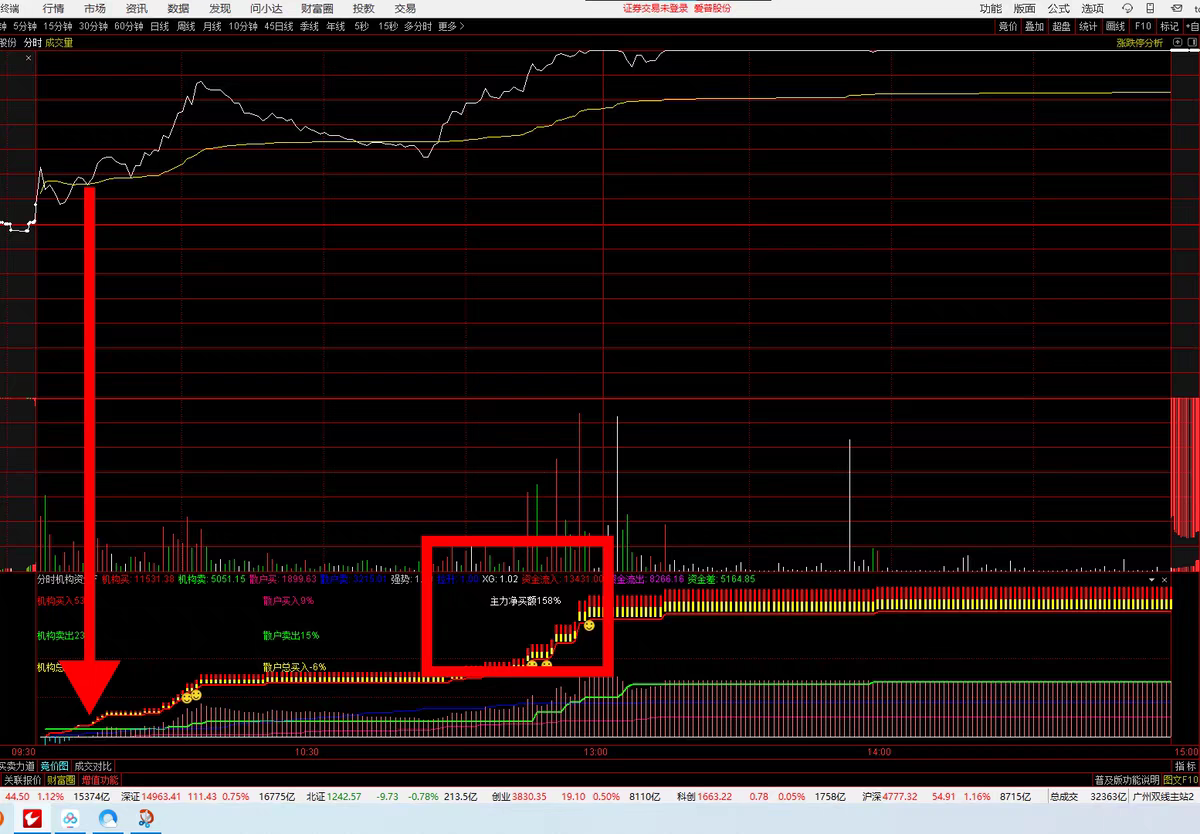Switch to the 成交对比 tab
This screenshot has height=834, width=1200.
click(93, 766)
